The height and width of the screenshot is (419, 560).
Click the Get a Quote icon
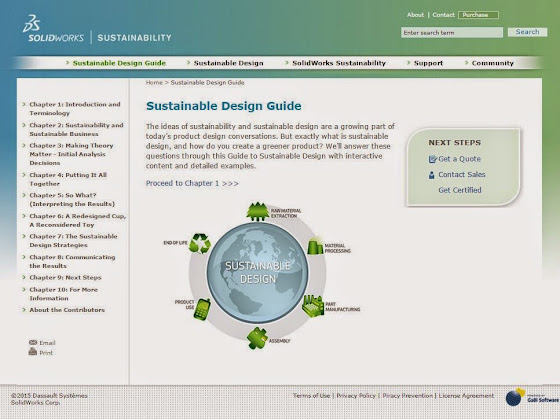tap(432, 159)
